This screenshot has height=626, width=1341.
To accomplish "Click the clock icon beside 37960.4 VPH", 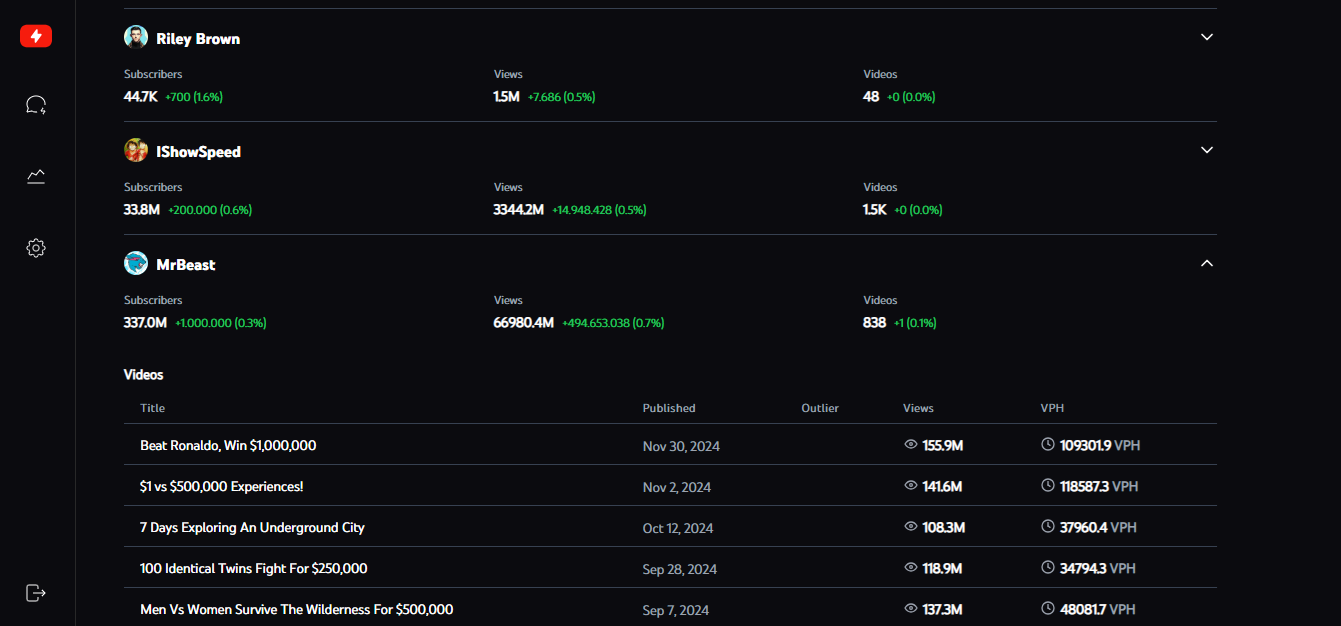I will [x=1048, y=526].
